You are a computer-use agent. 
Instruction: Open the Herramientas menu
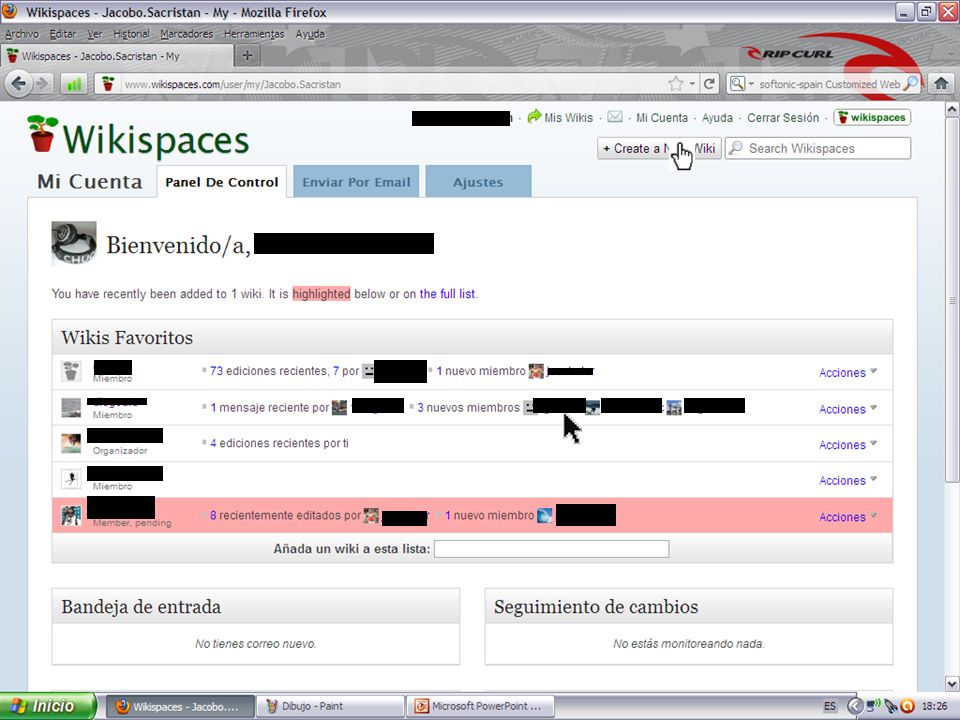(254, 34)
